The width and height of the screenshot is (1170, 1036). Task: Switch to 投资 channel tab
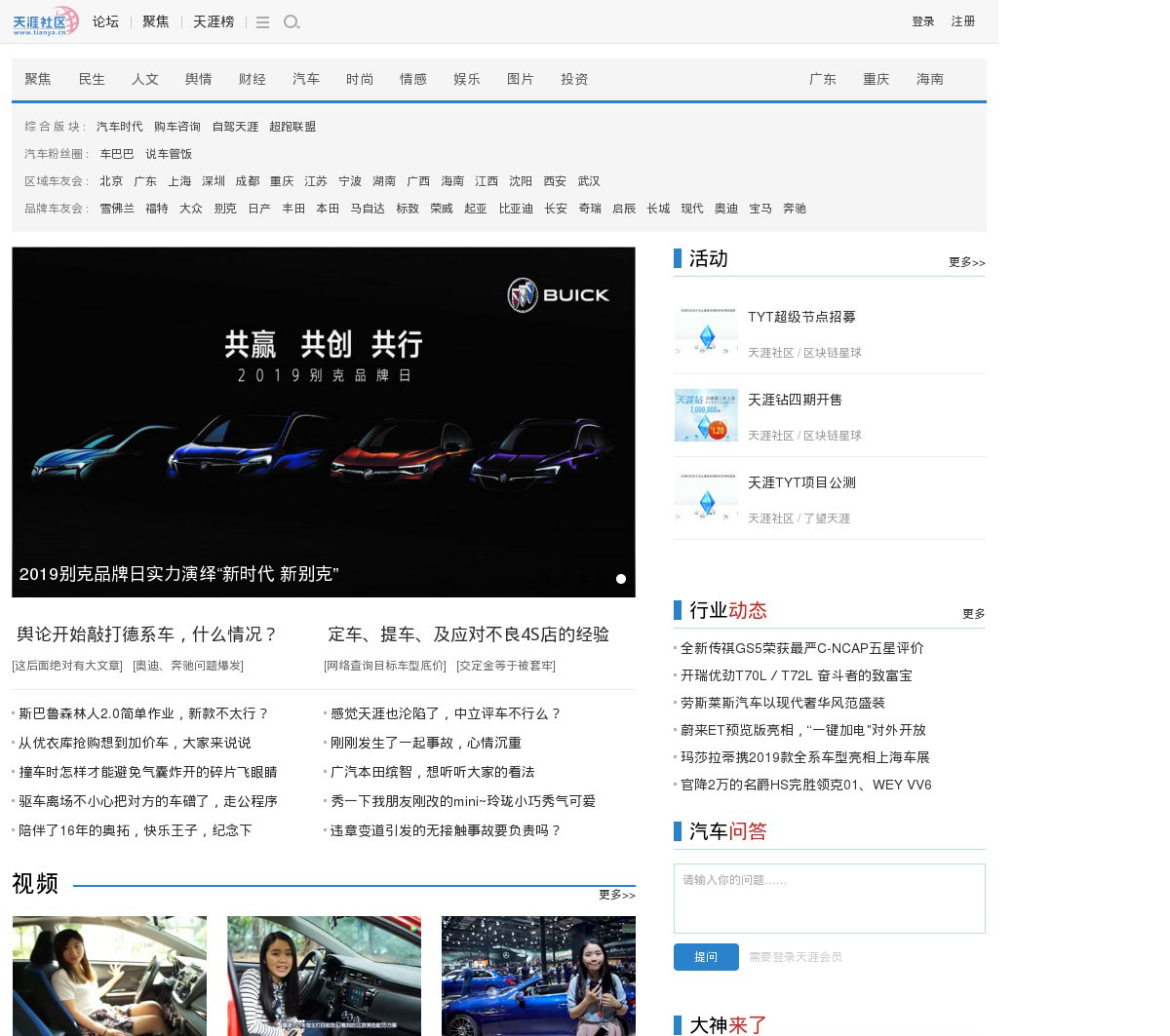574,79
